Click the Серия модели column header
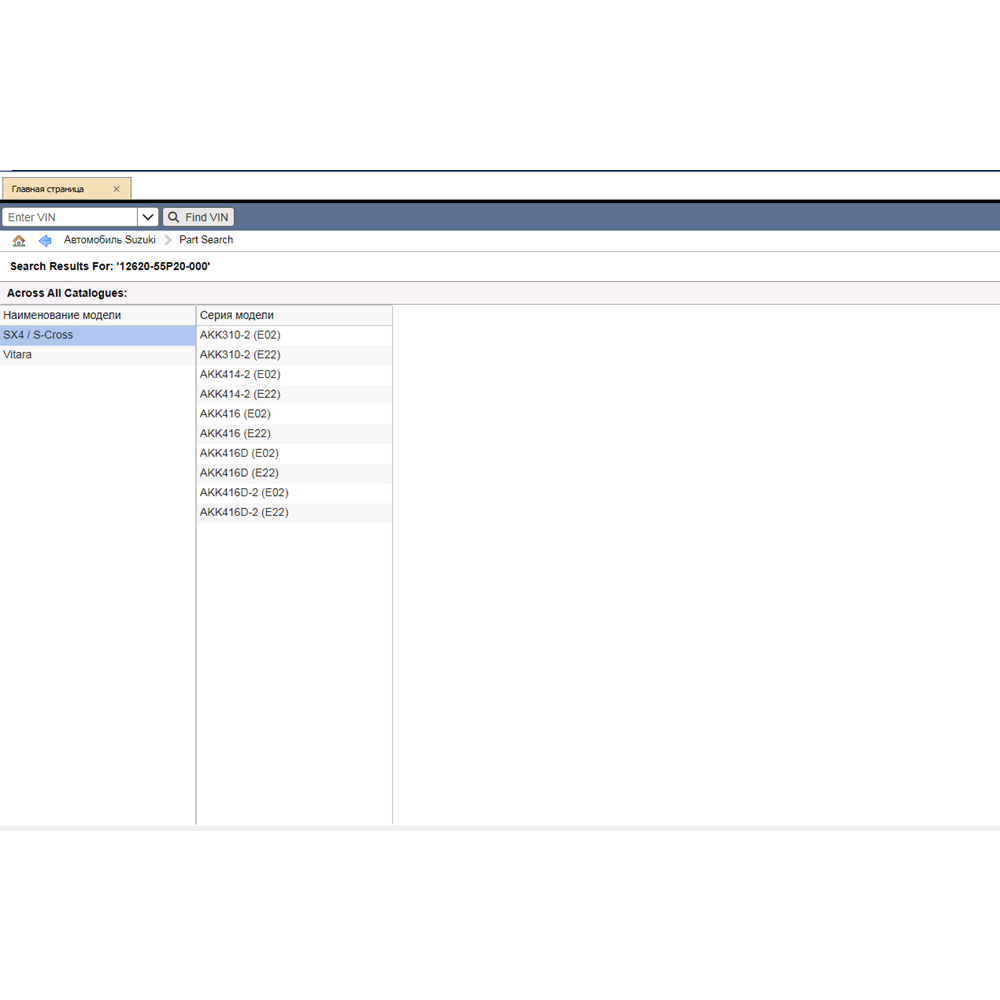Screen dimensions: 1000x1000 [x=237, y=315]
